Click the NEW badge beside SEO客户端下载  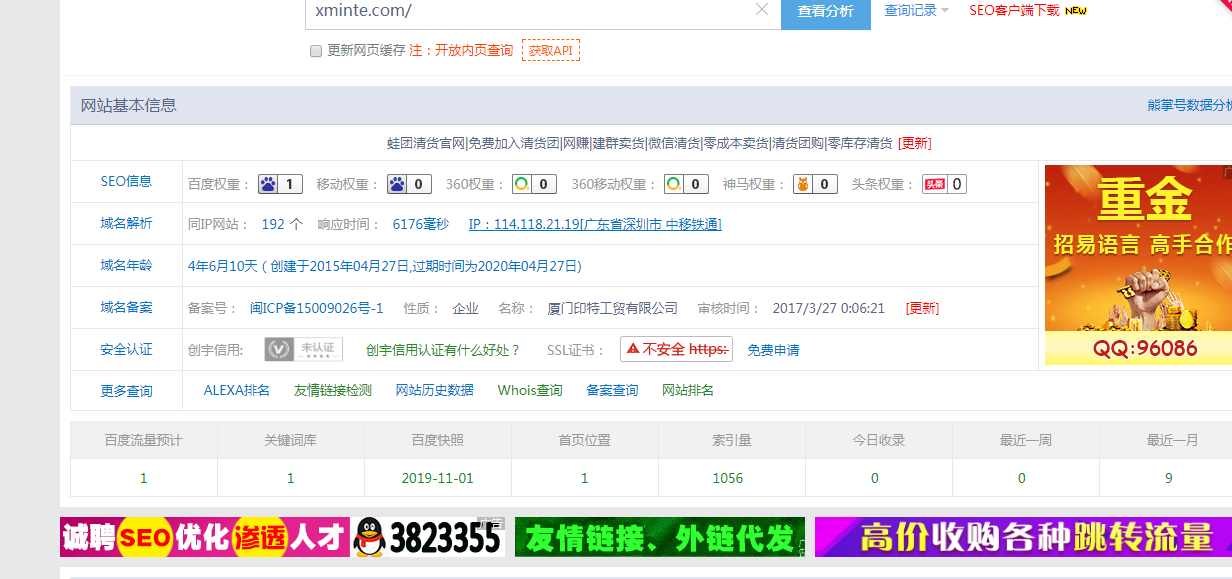tap(1075, 11)
